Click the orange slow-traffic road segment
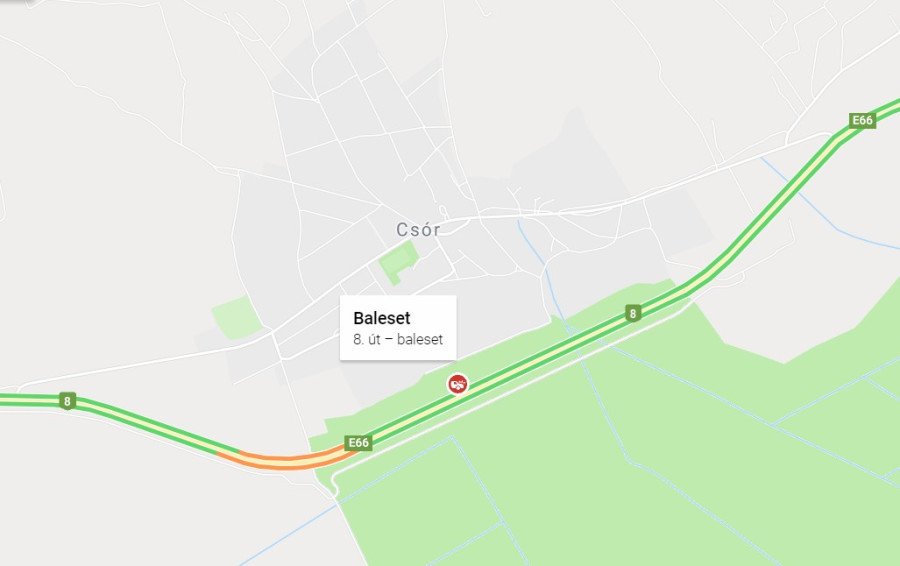Screen dimensions: 900x566 287,461
